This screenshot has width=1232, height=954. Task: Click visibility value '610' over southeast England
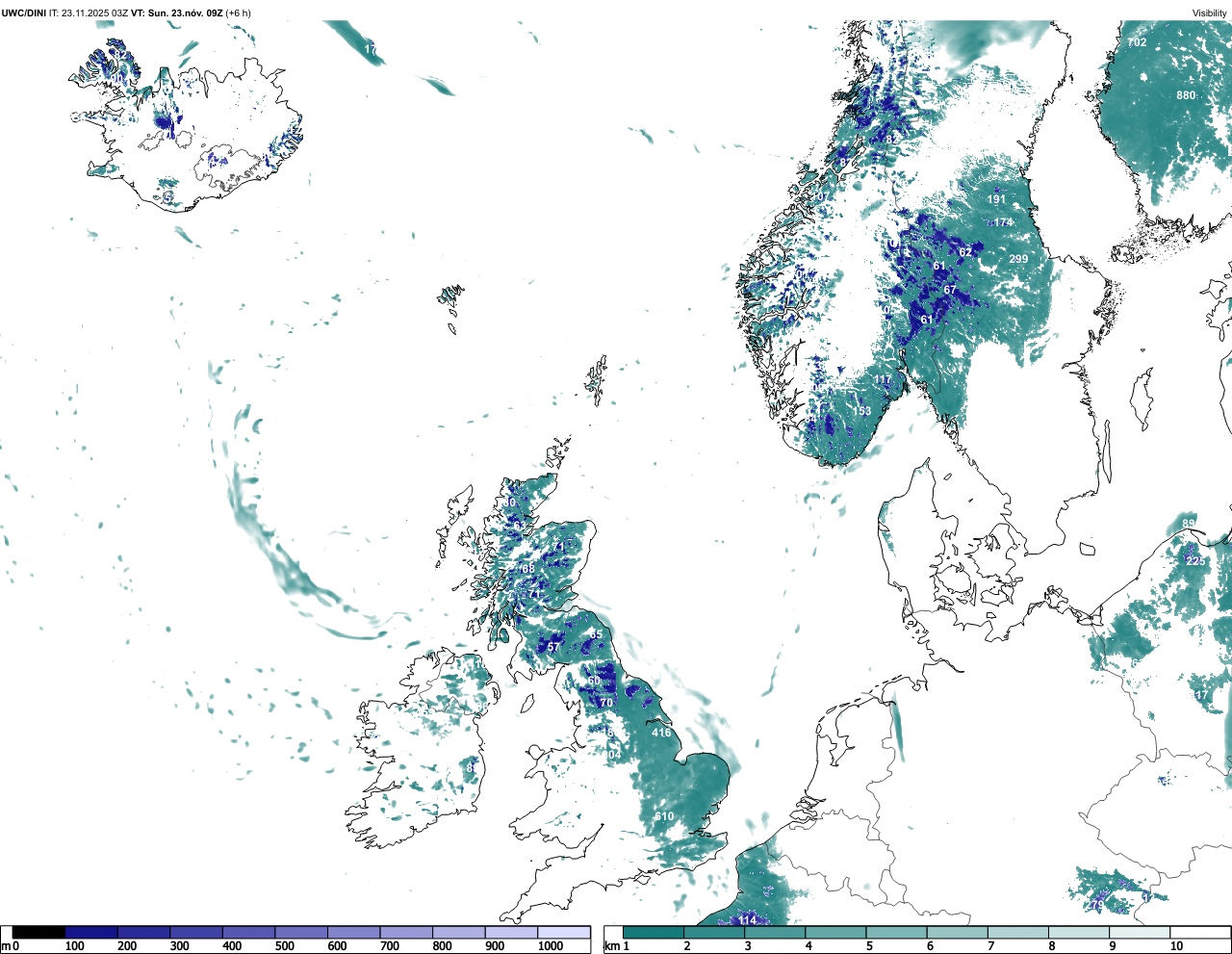664,816
